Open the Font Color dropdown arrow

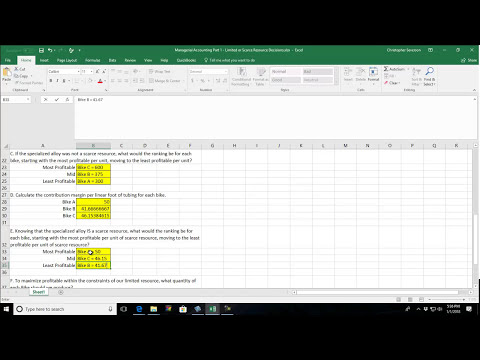105,81
